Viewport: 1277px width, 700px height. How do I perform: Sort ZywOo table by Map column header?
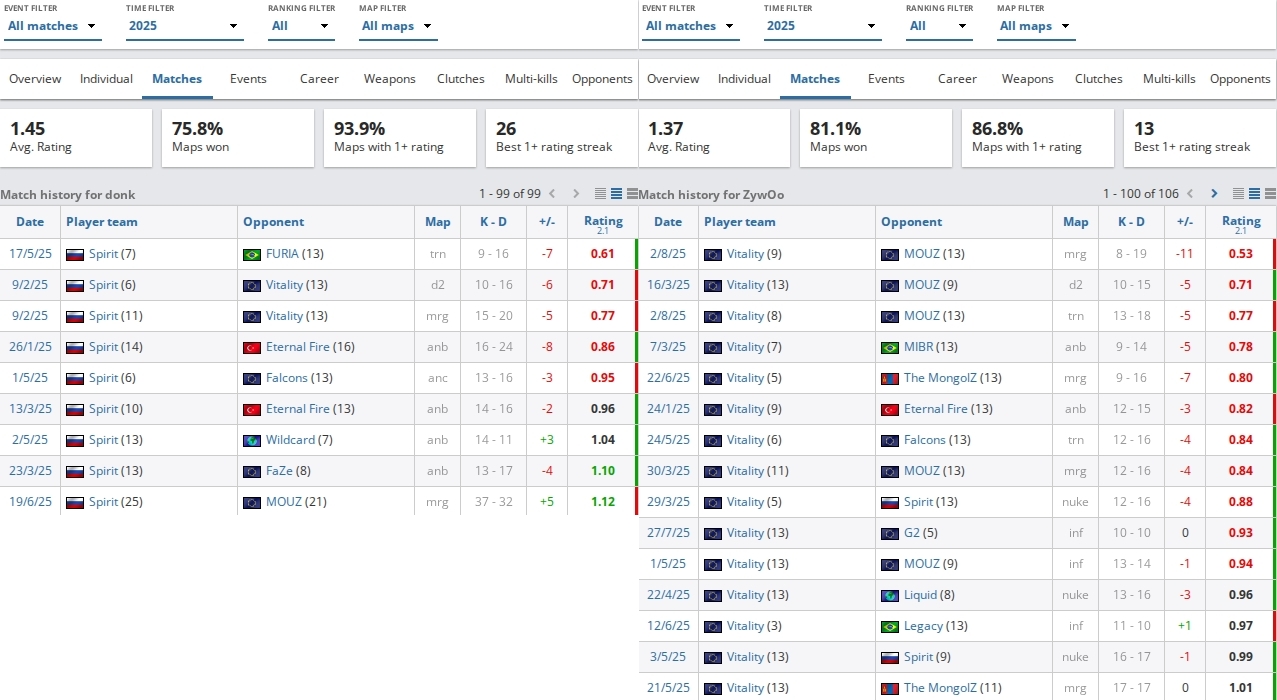(1076, 222)
